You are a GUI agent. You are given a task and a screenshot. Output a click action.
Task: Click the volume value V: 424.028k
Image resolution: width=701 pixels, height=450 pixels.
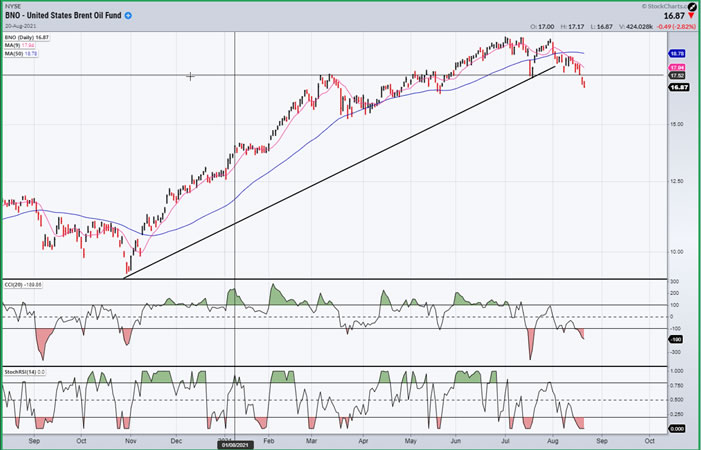pos(636,27)
